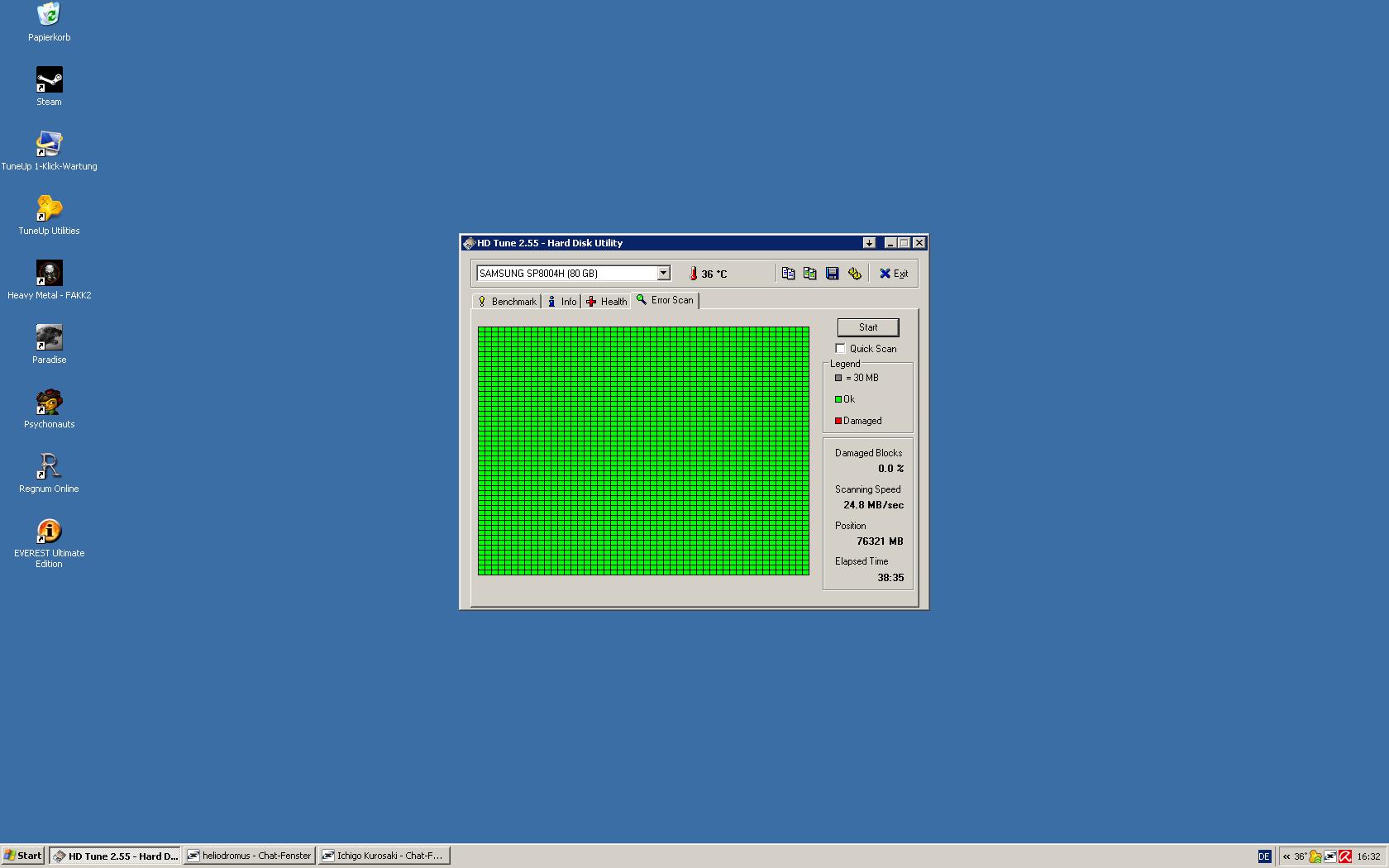Image resolution: width=1389 pixels, height=868 pixels.
Task: Select the Steam desktop shortcut
Action: click(x=49, y=87)
